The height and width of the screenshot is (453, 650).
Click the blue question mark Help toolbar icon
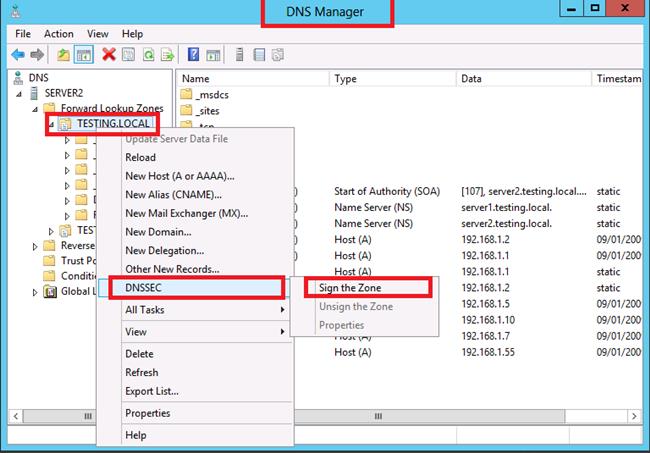click(193, 54)
